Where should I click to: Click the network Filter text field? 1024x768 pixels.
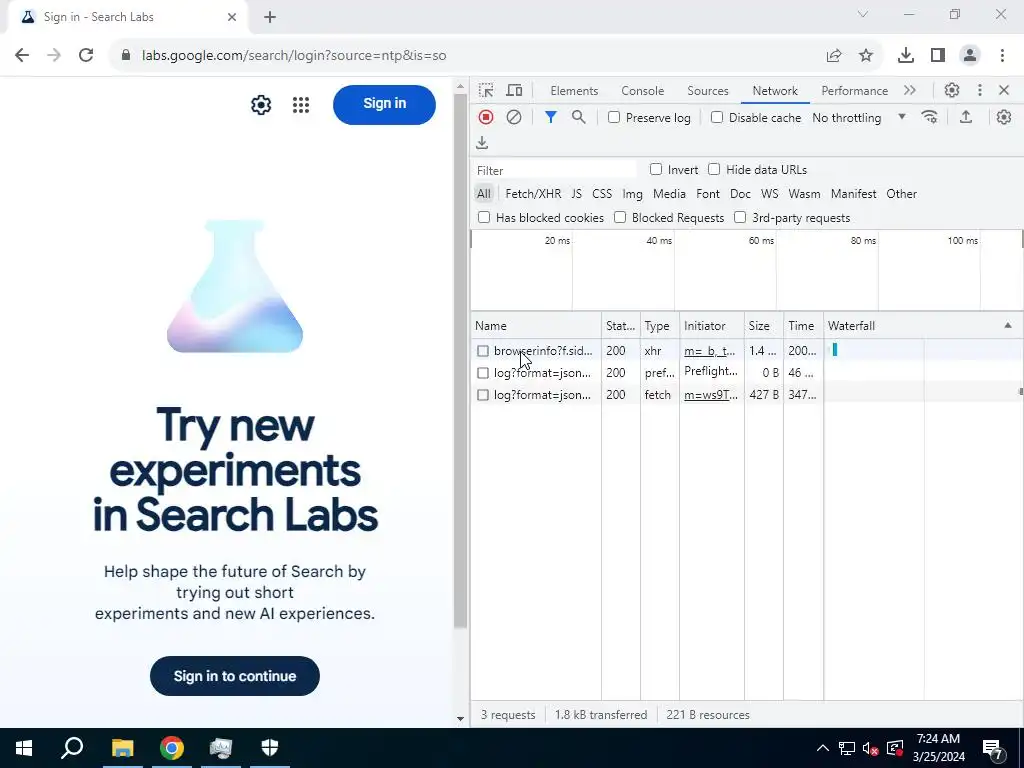pyautogui.click(x=555, y=170)
